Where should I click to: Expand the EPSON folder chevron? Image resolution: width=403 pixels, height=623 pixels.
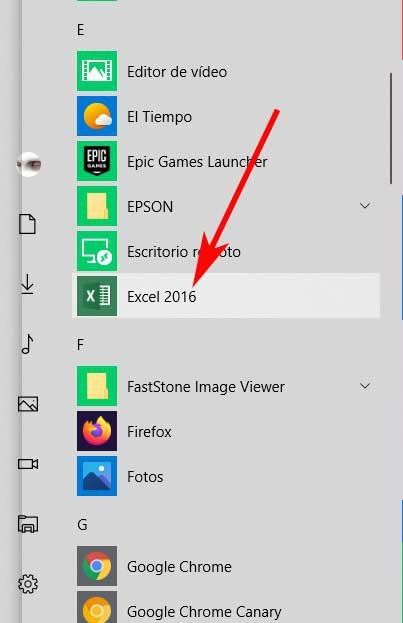coord(365,206)
